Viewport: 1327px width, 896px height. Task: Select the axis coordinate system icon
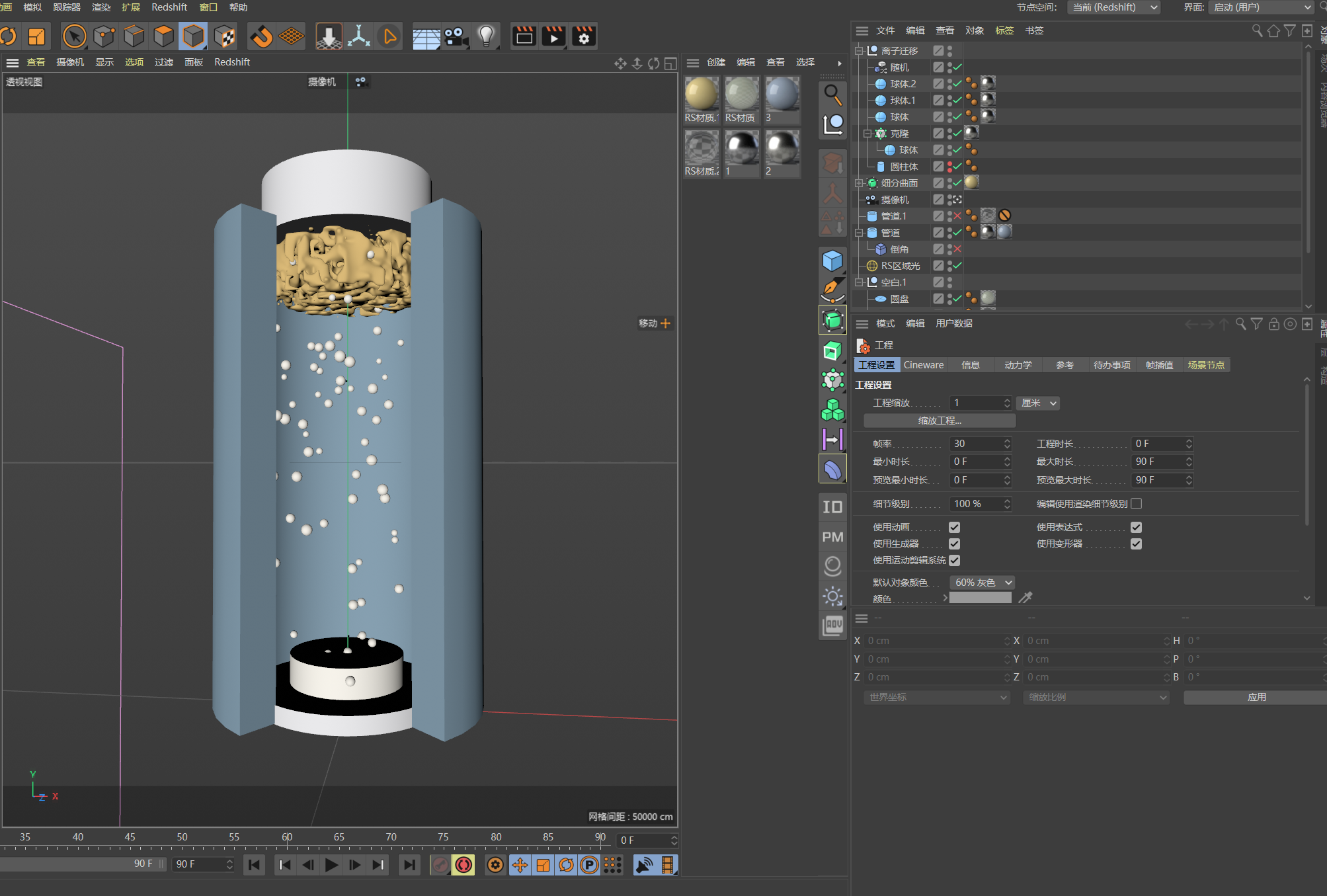pos(358,36)
